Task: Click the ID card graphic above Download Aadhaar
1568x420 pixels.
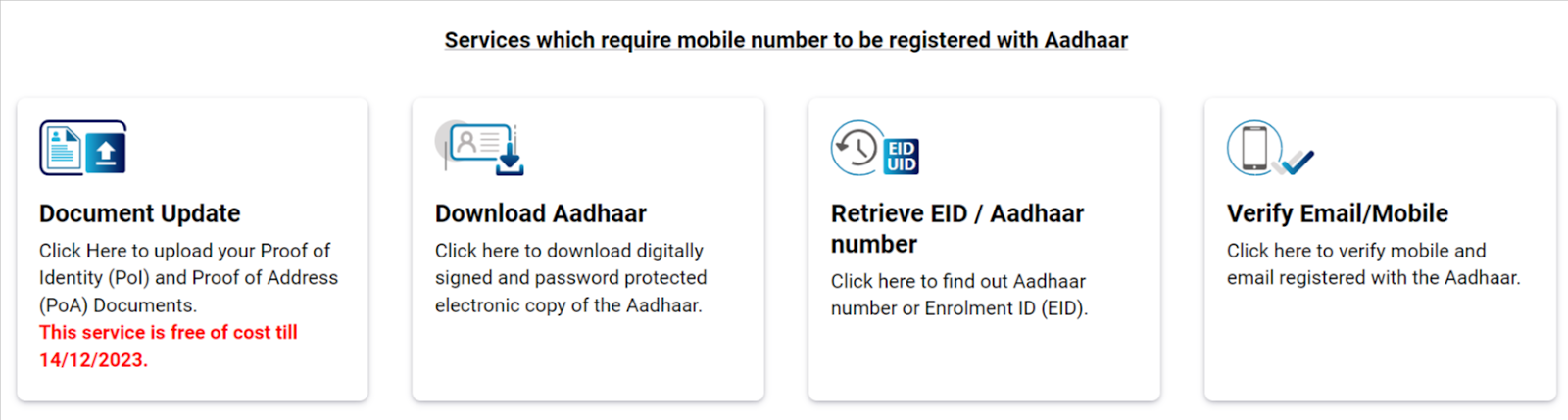Action: pyautogui.click(x=474, y=143)
